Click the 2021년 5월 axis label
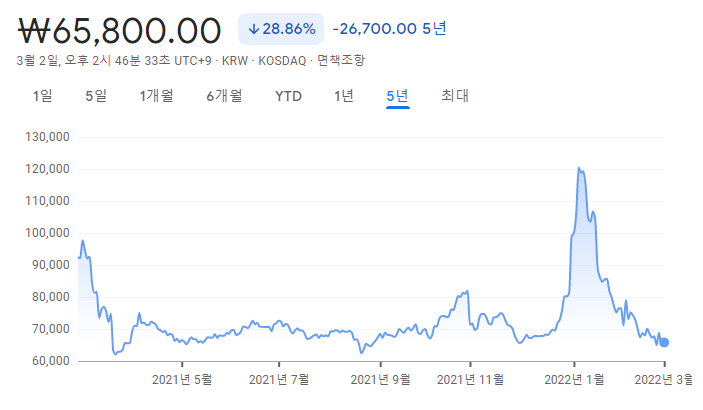Viewport: 703px width, 410px height. (182, 380)
